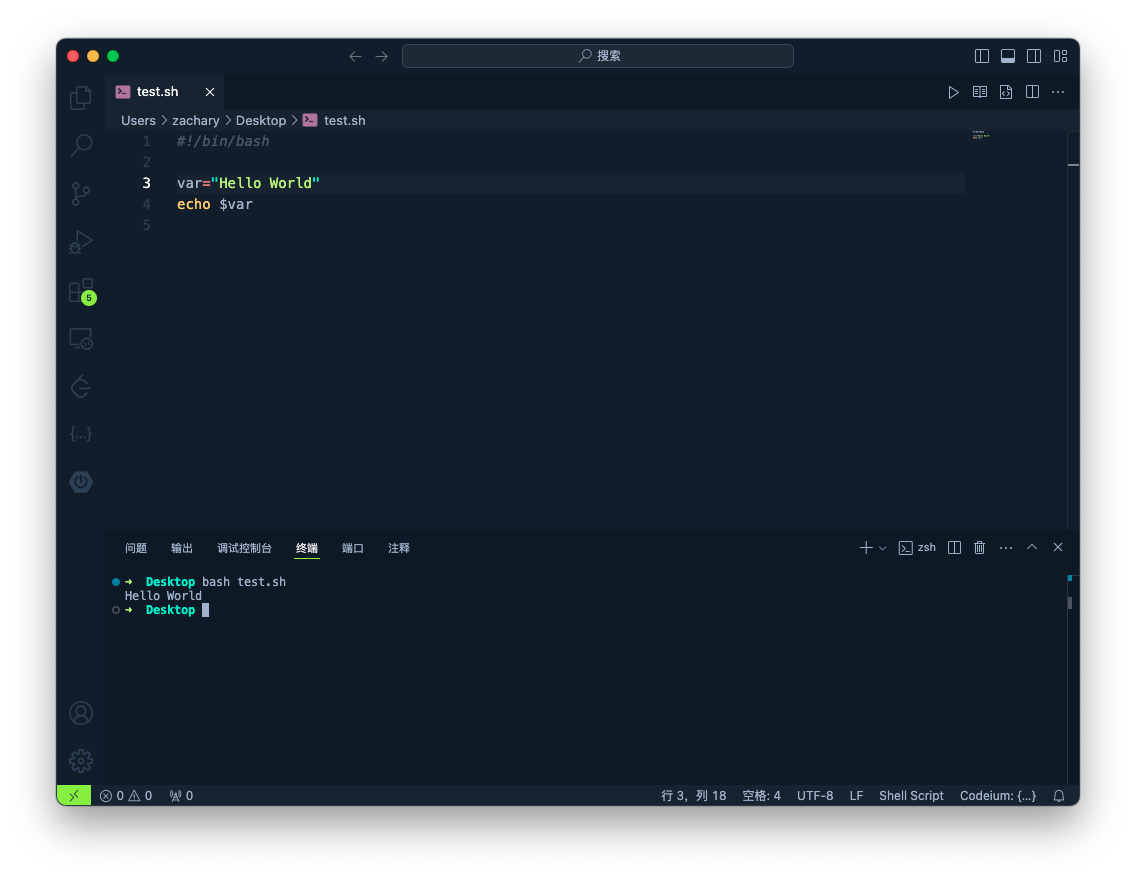Click the 搜索 command center search box
1136x880 pixels.
pyautogui.click(x=598, y=56)
